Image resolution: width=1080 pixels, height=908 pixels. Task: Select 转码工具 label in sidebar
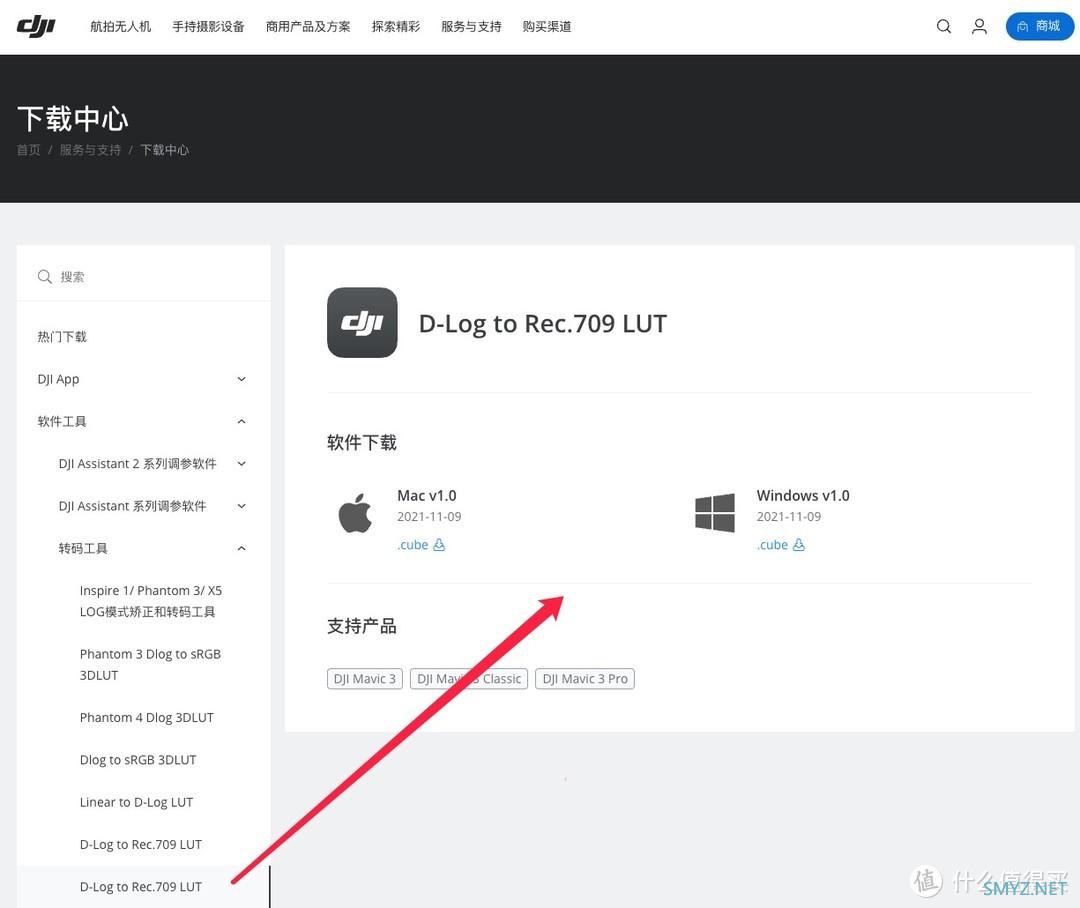[83, 548]
